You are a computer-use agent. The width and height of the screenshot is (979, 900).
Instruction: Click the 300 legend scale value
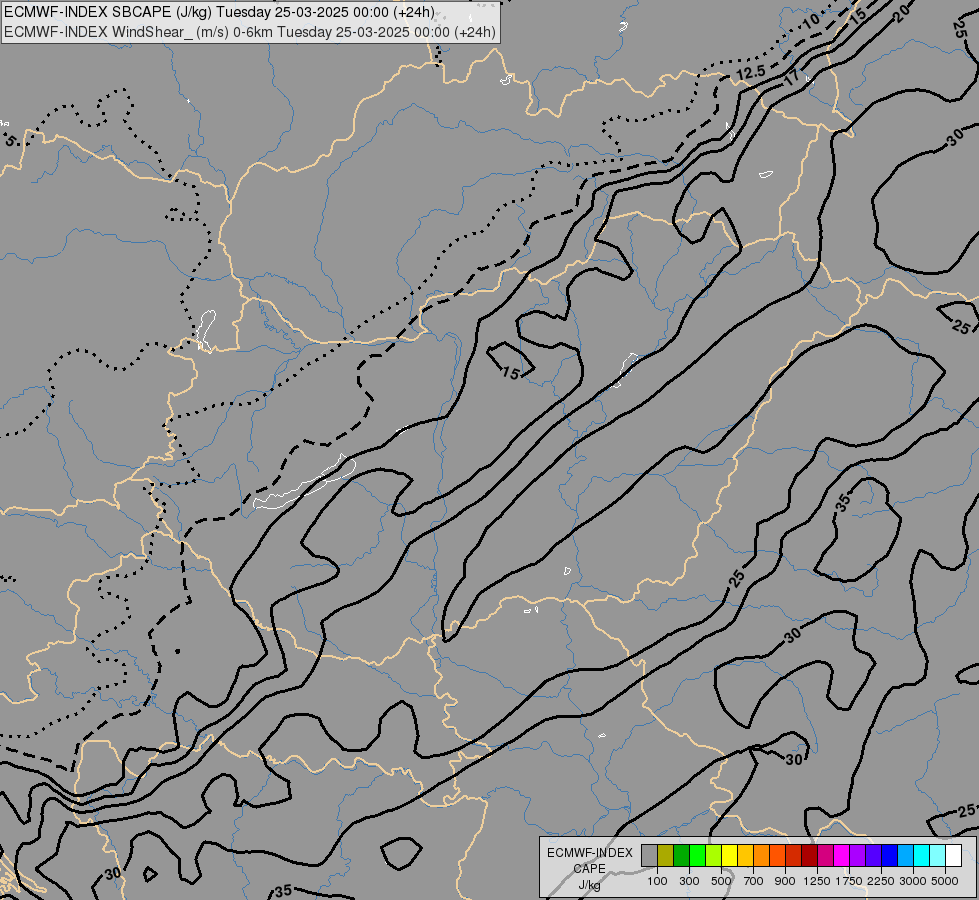689,881
